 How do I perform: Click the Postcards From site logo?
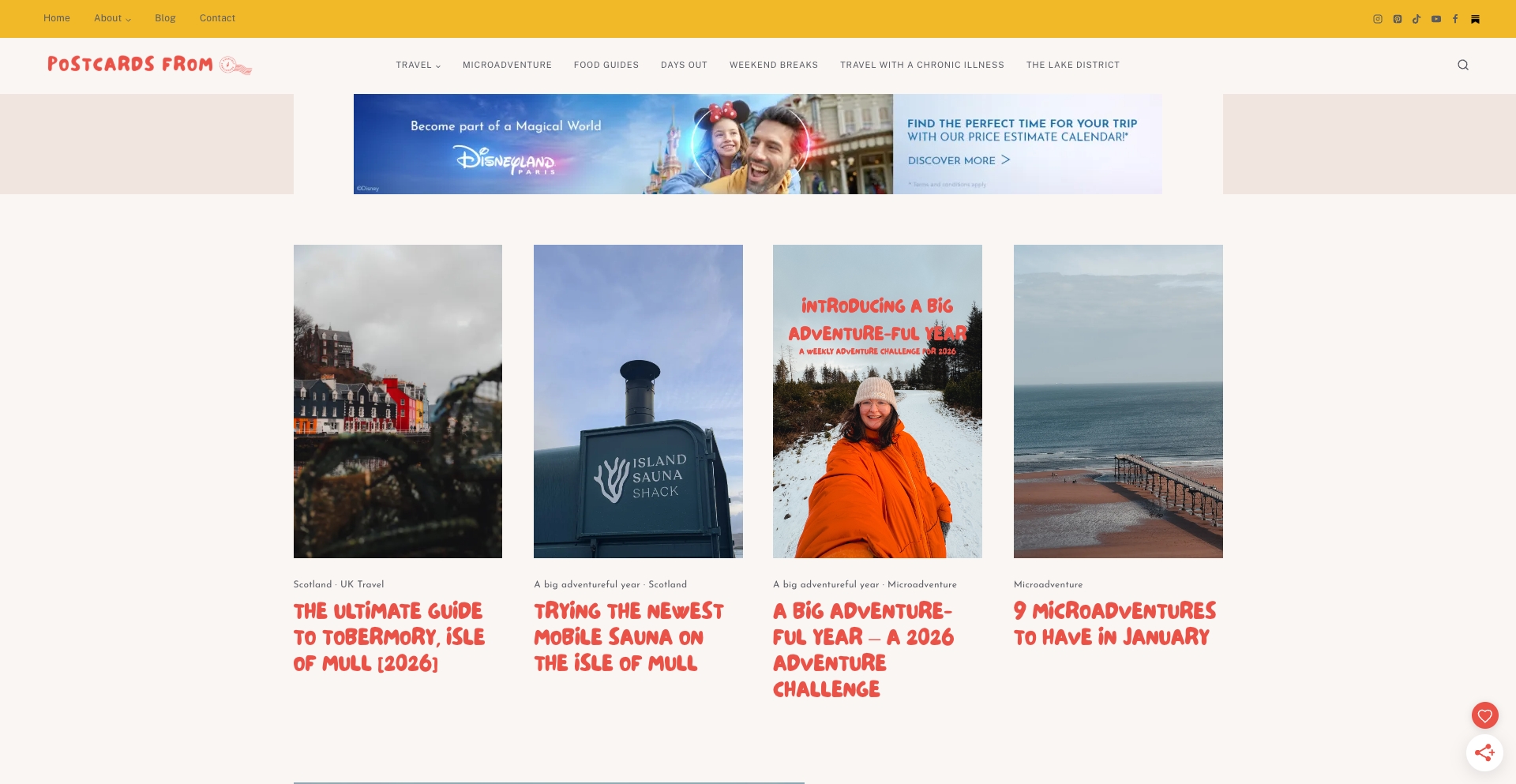[x=149, y=65]
